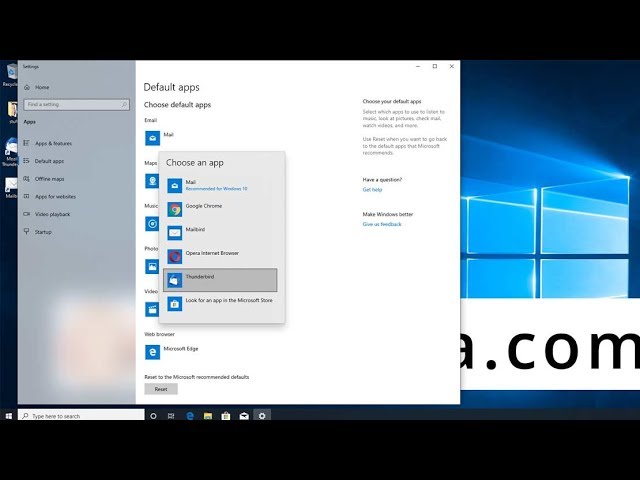Click the Photo viewer default app icon
Screen dimensions: 640x480
tap(152, 267)
